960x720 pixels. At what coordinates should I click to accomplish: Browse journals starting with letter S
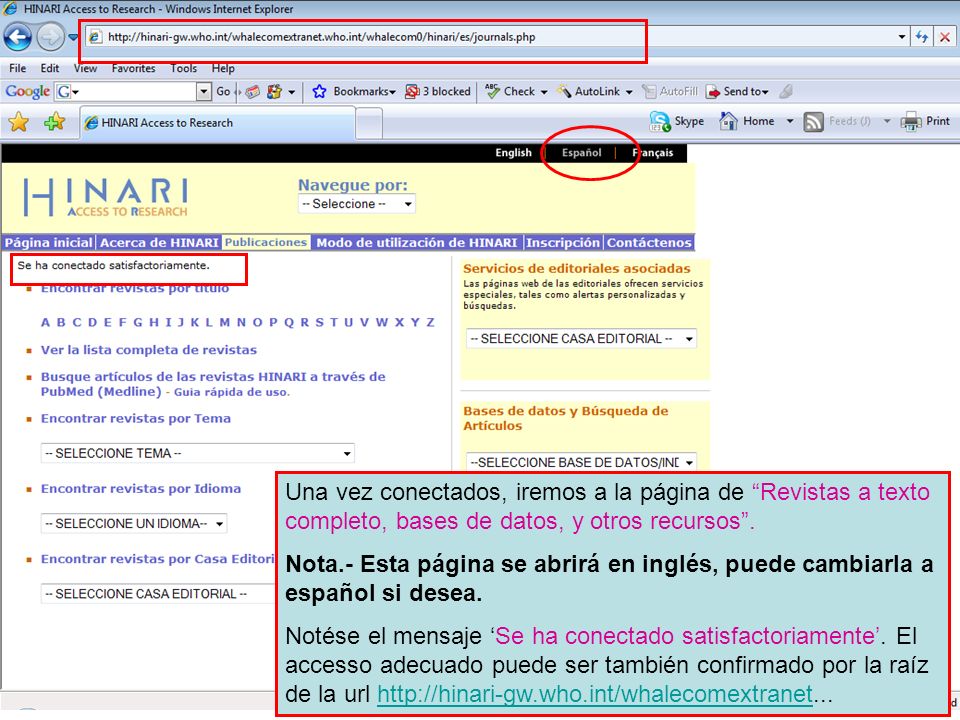[x=320, y=323]
